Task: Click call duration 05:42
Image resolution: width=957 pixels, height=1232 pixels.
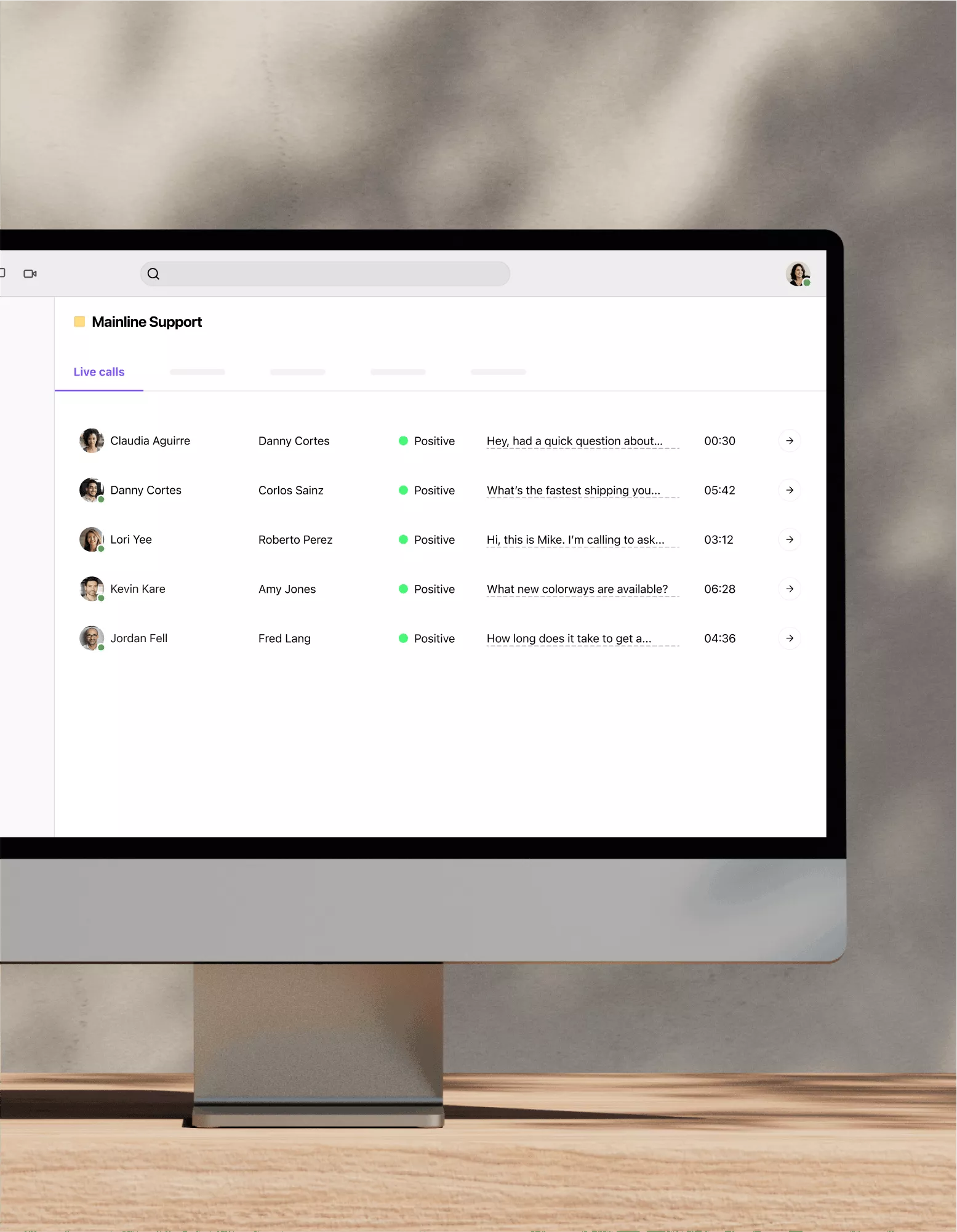Action: coord(720,490)
